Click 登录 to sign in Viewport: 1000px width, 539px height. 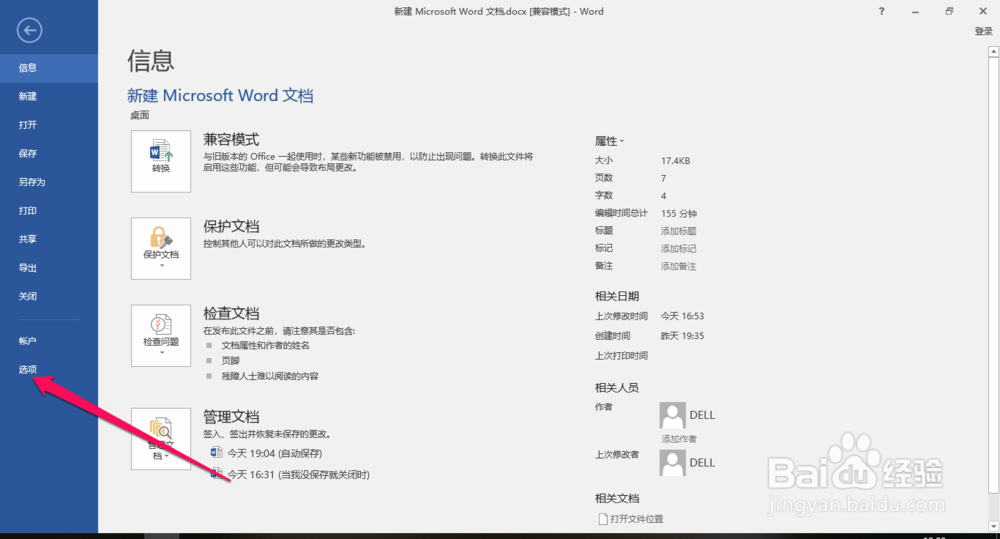[983, 31]
